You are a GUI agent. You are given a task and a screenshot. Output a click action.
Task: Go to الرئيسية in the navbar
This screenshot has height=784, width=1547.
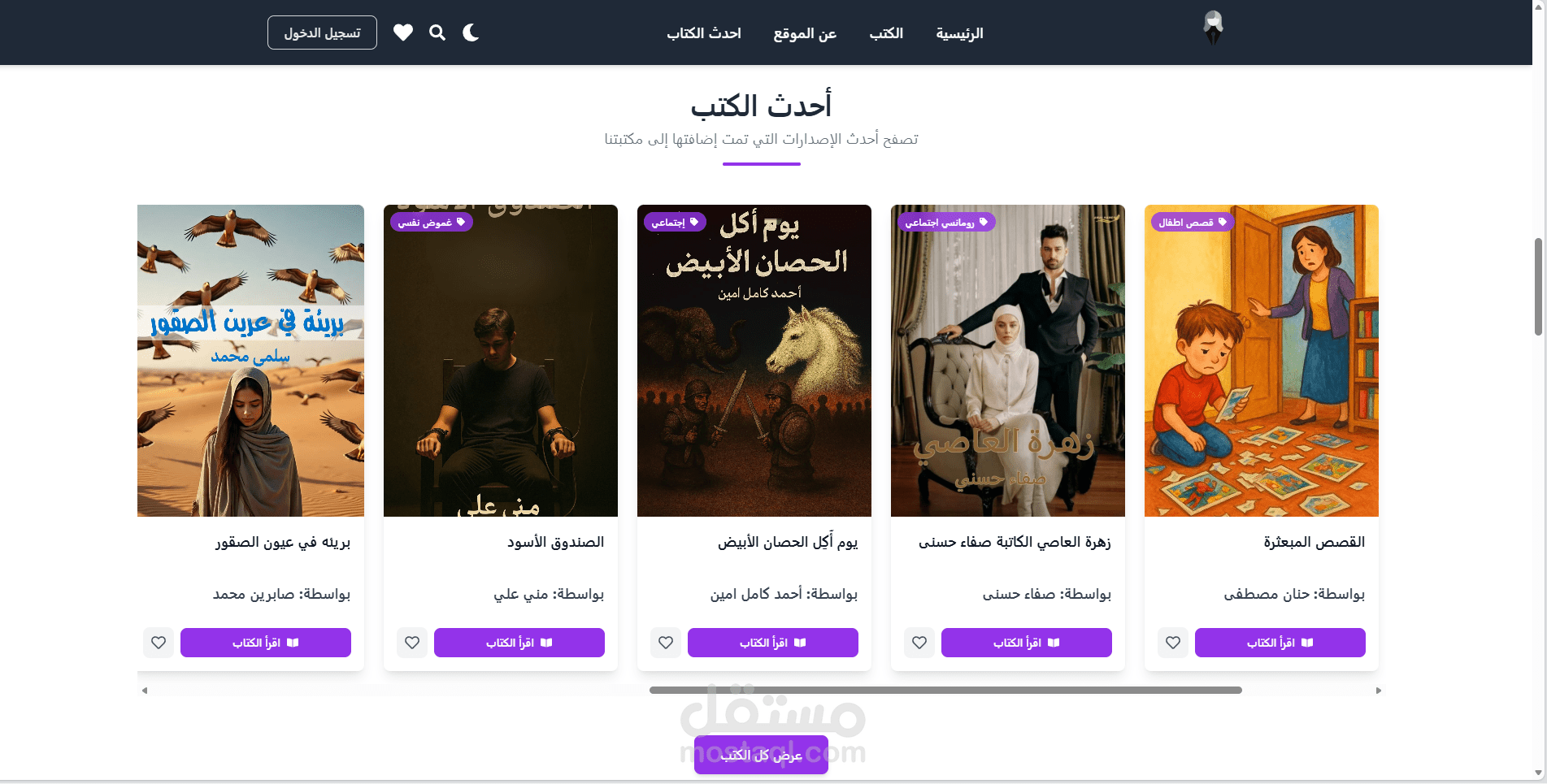point(959,33)
